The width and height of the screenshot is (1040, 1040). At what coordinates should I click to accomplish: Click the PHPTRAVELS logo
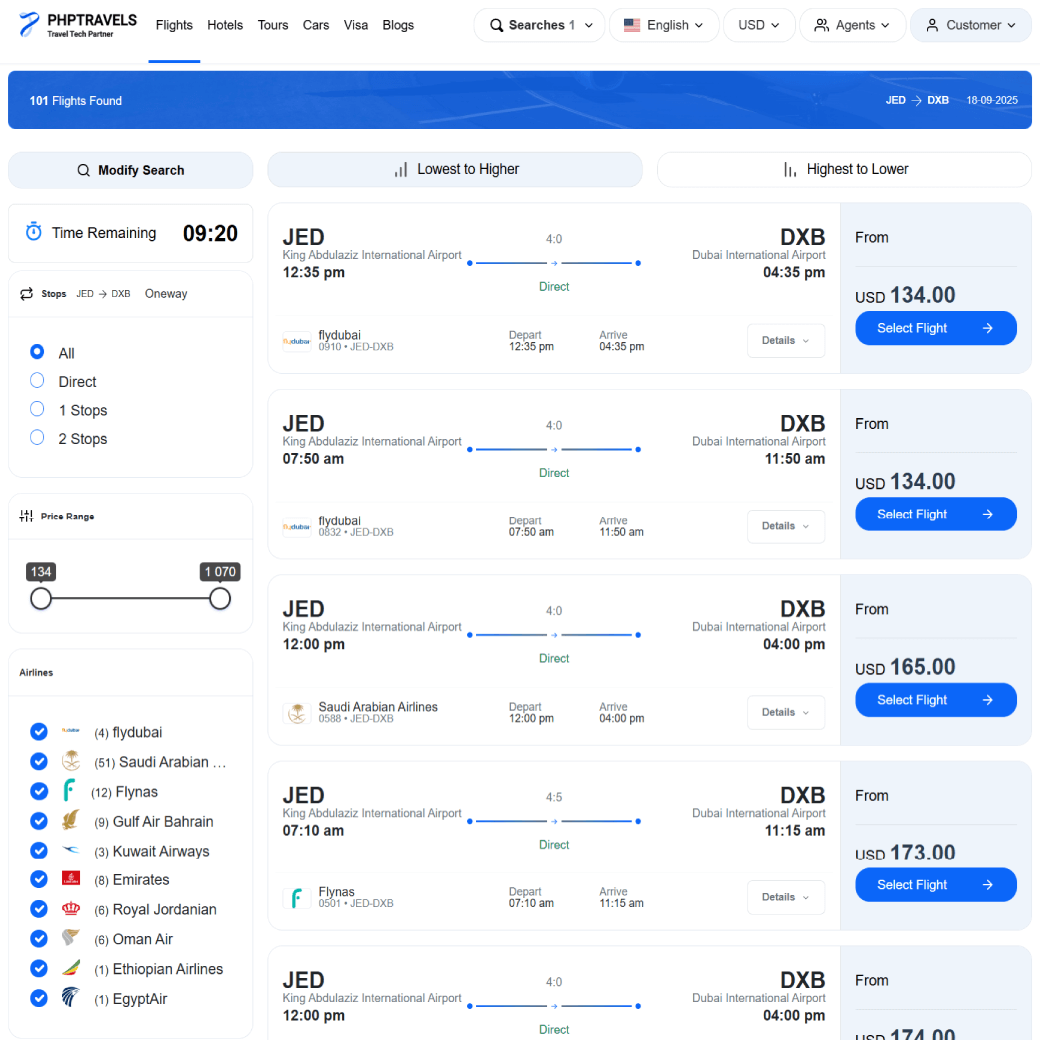point(78,25)
